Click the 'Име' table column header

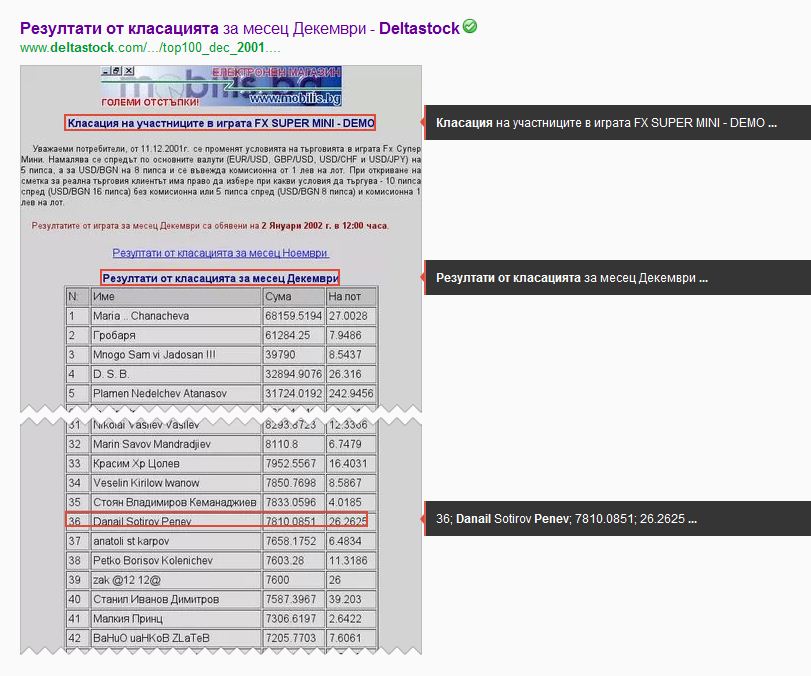176,297
